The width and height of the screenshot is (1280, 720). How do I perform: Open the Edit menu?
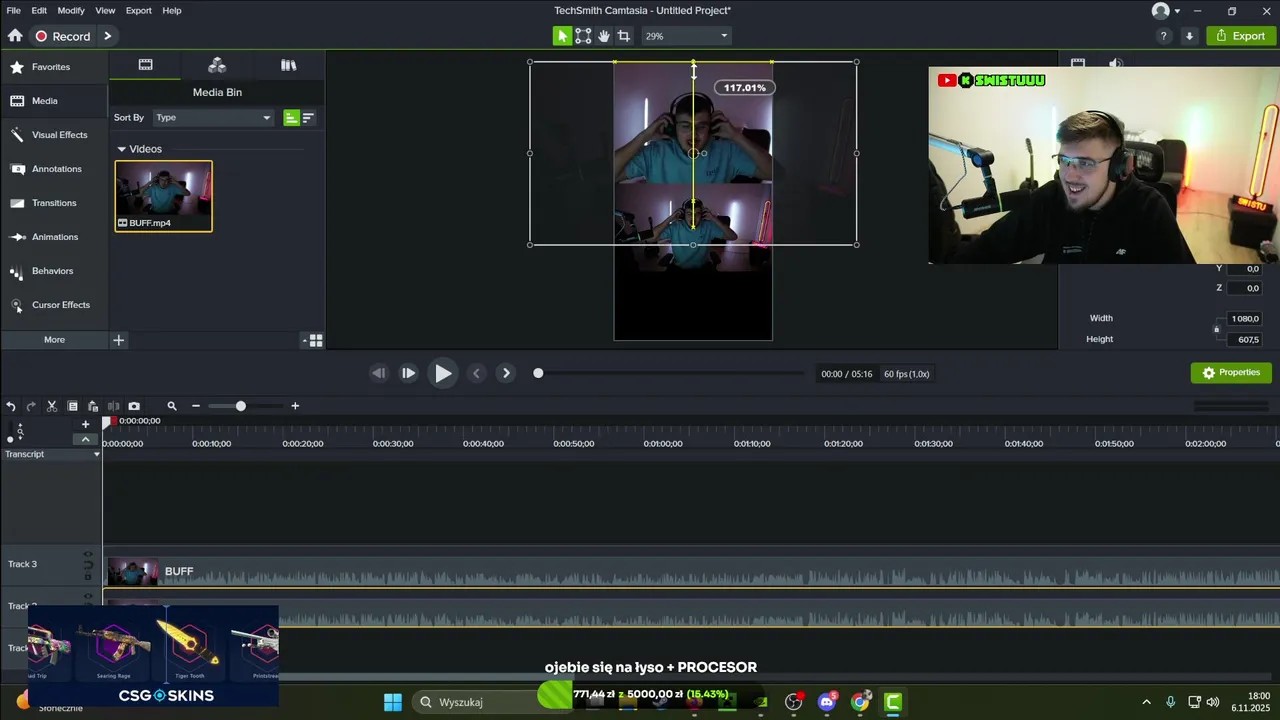[39, 10]
